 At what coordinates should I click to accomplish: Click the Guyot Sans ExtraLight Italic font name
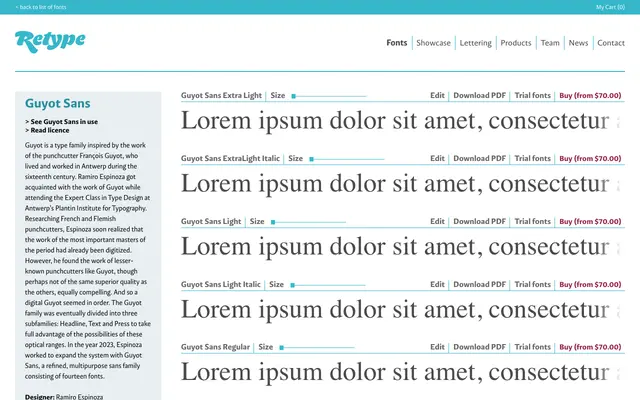pyautogui.click(x=230, y=158)
